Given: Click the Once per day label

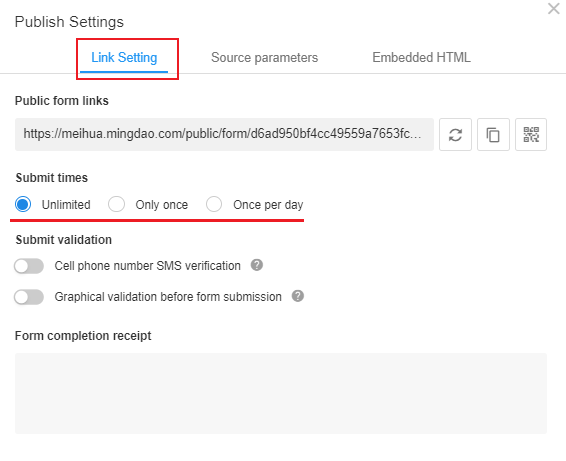Looking at the screenshot, I should 268,205.
